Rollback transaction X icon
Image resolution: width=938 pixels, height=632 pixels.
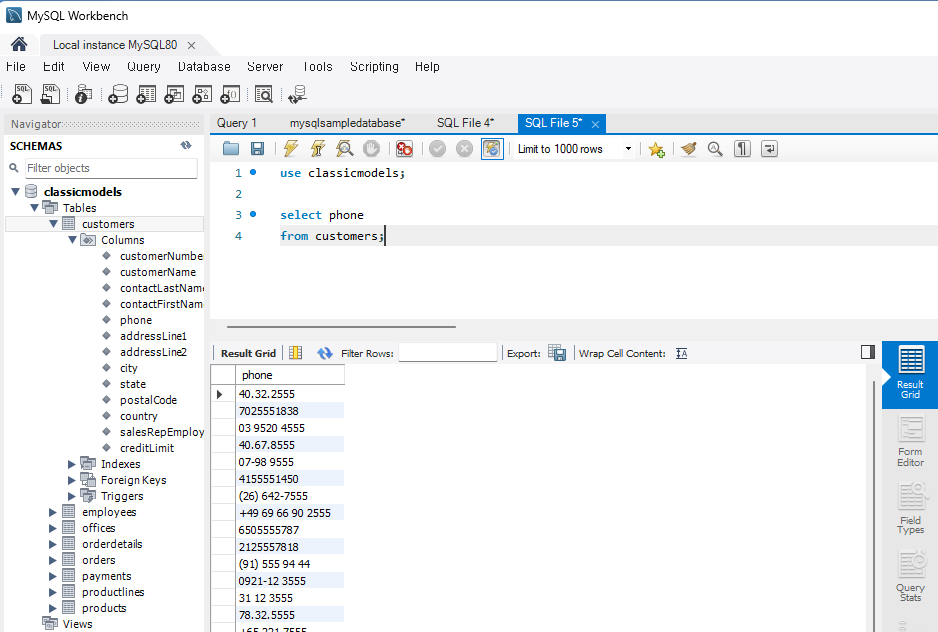point(464,148)
